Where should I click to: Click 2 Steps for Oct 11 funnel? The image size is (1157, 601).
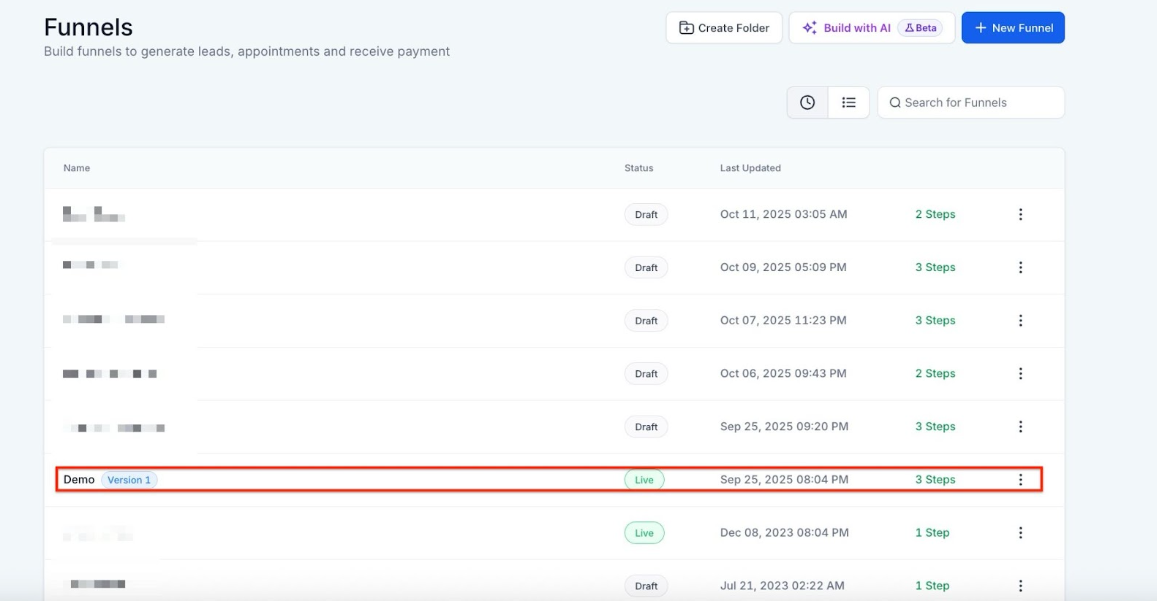coord(935,214)
